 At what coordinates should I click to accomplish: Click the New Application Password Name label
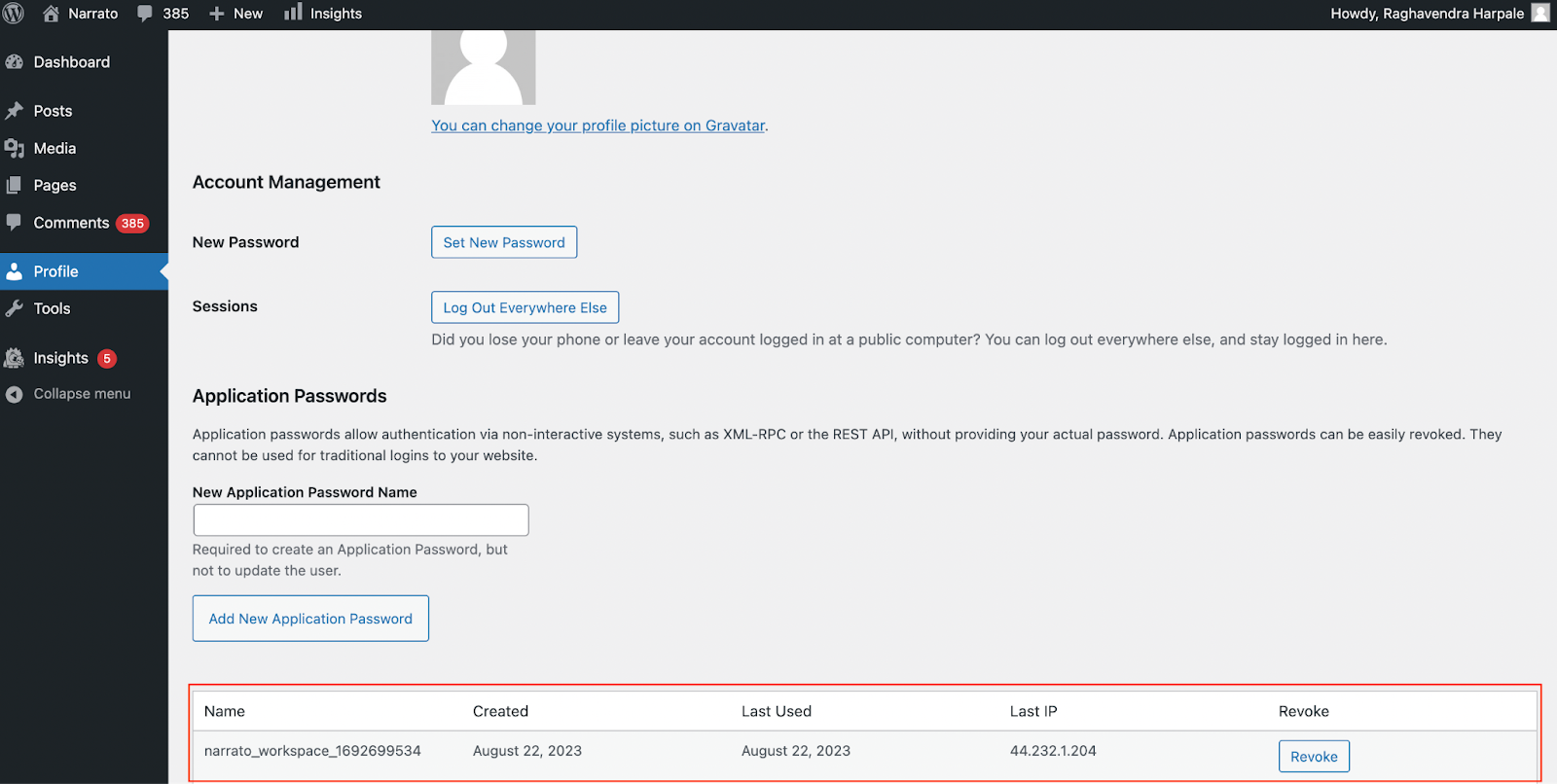[x=305, y=492]
